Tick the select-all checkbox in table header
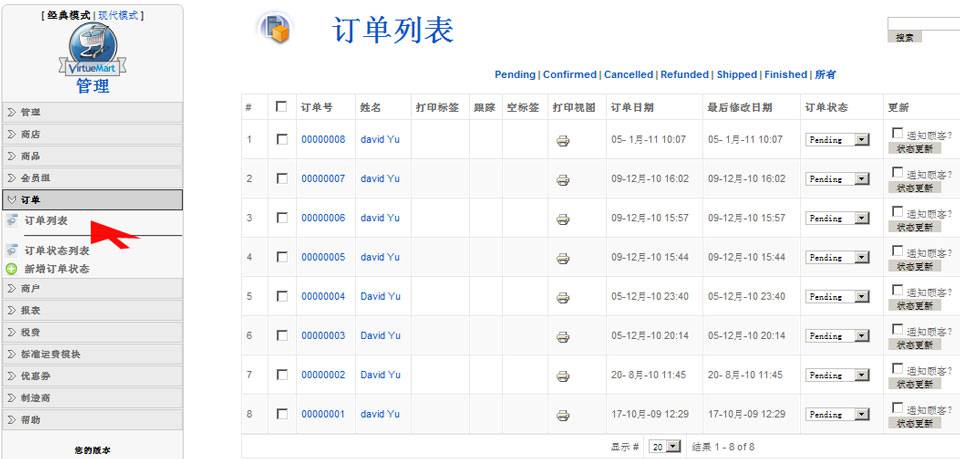This screenshot has height=459, width=960. [282, 106]
